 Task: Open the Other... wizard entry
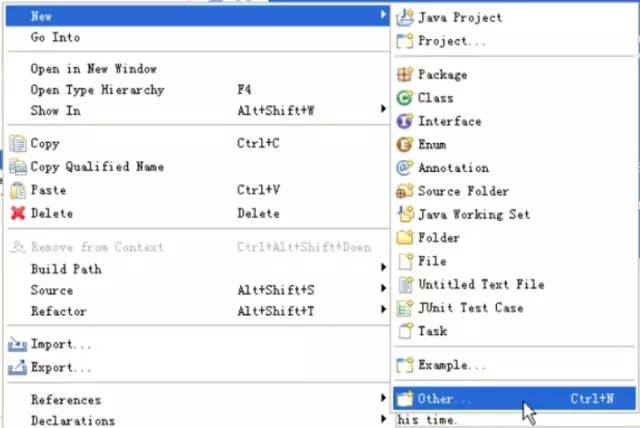tap(514, 399)
